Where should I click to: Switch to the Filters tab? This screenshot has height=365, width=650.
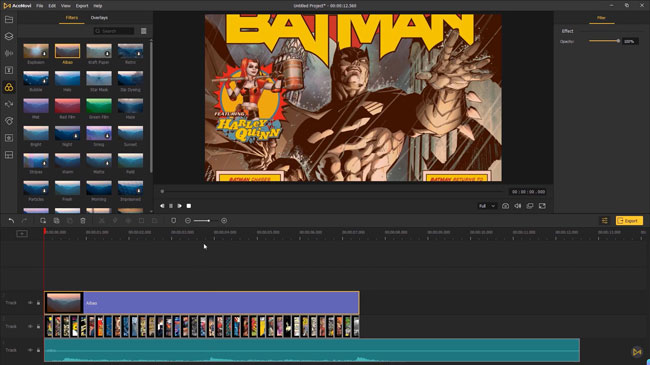click(x=72, y=18)
